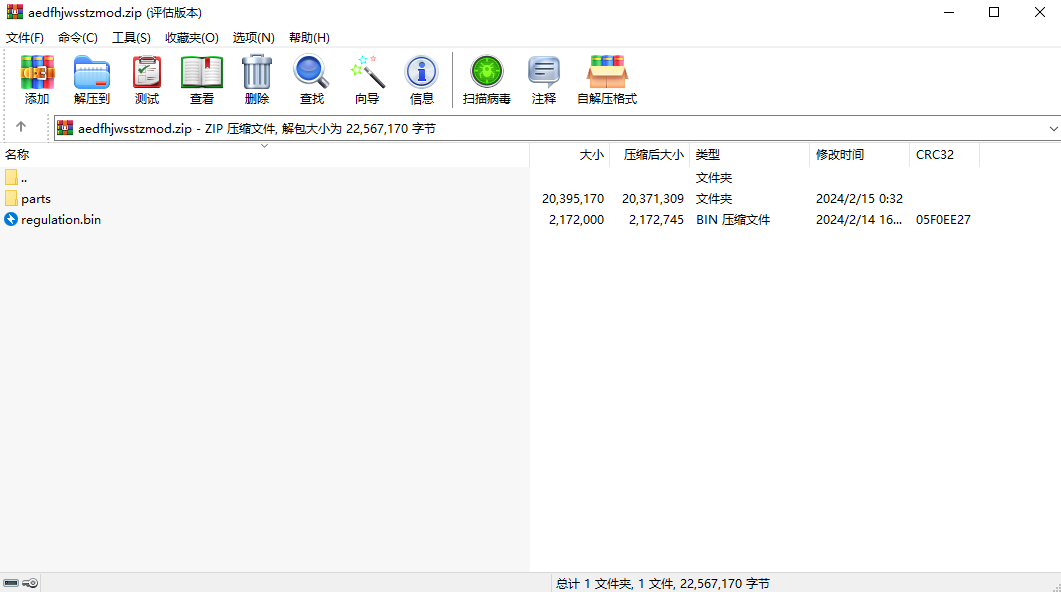Click size value 2,172,000
1061x592 pixels.
[x=577, y=220]
